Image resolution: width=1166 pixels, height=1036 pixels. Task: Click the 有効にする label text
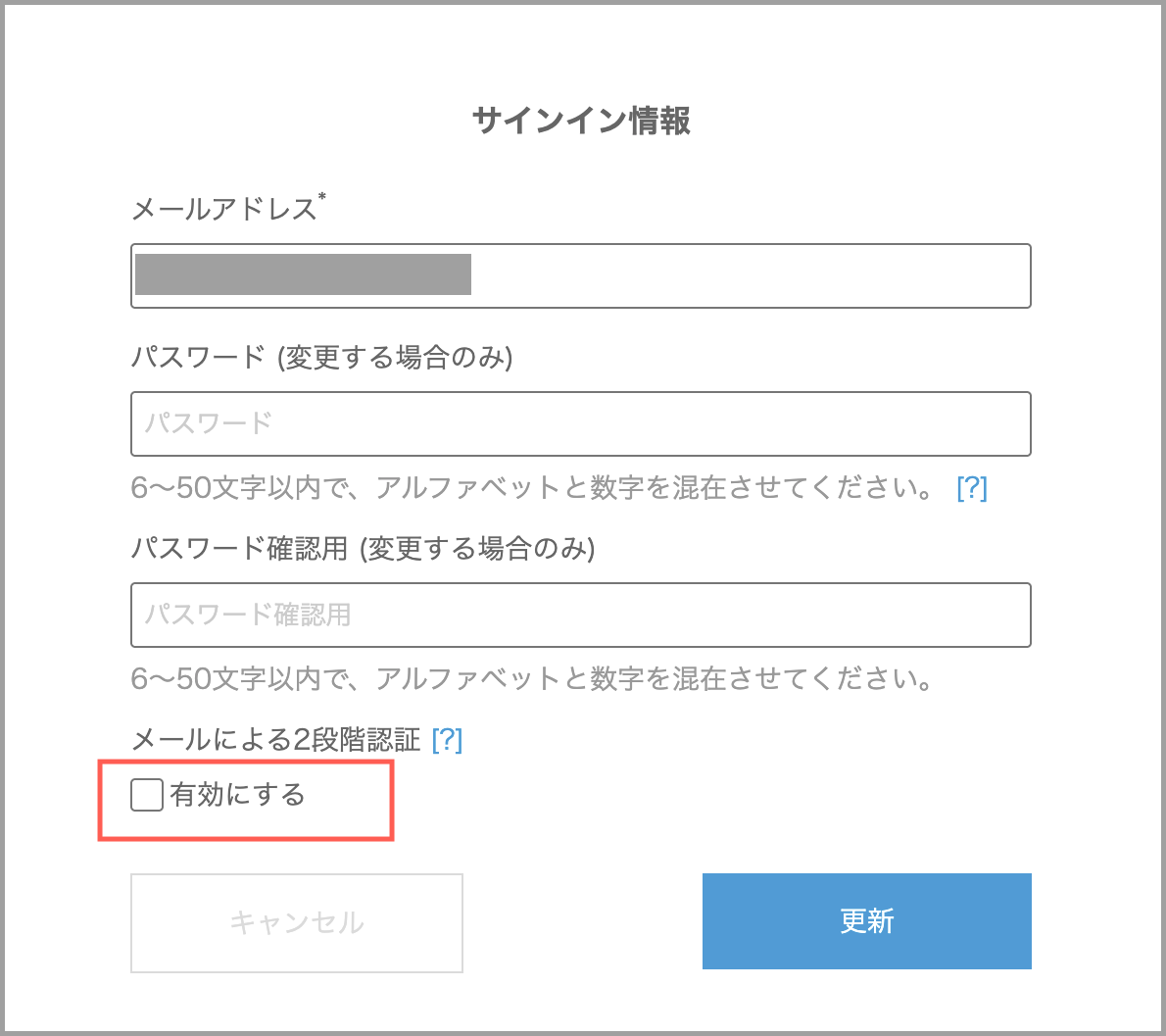[237, 794]
